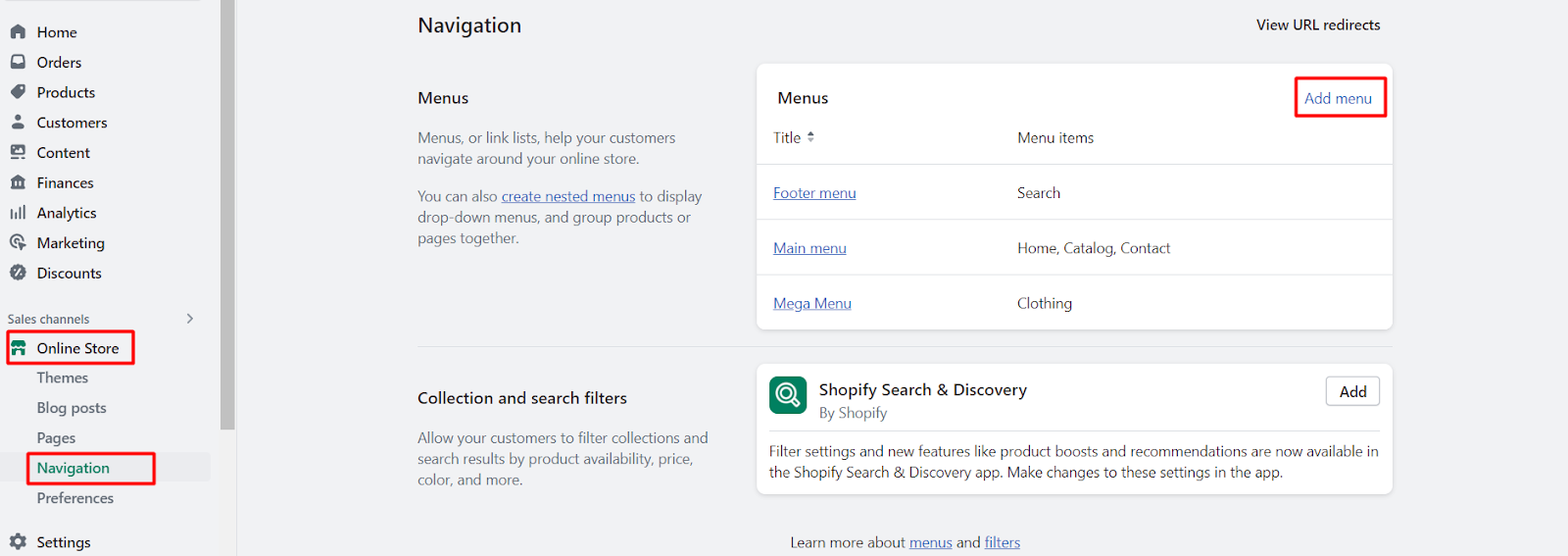This screenshot has width=1568, height=556.
Task: Click the Marketing target icon
Action: pos(18,242)
